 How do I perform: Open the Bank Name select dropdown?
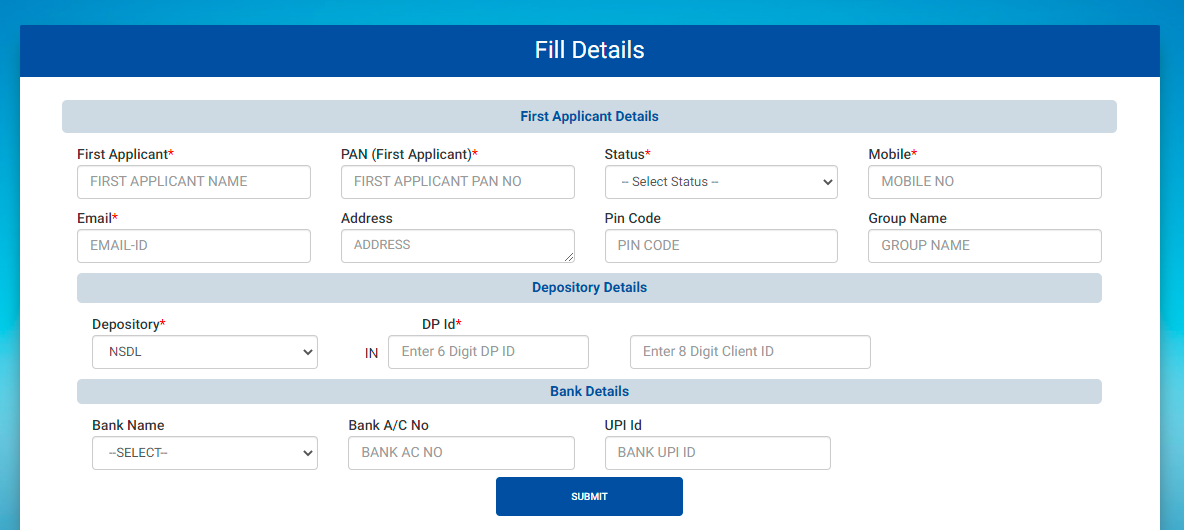pos(204,453)
